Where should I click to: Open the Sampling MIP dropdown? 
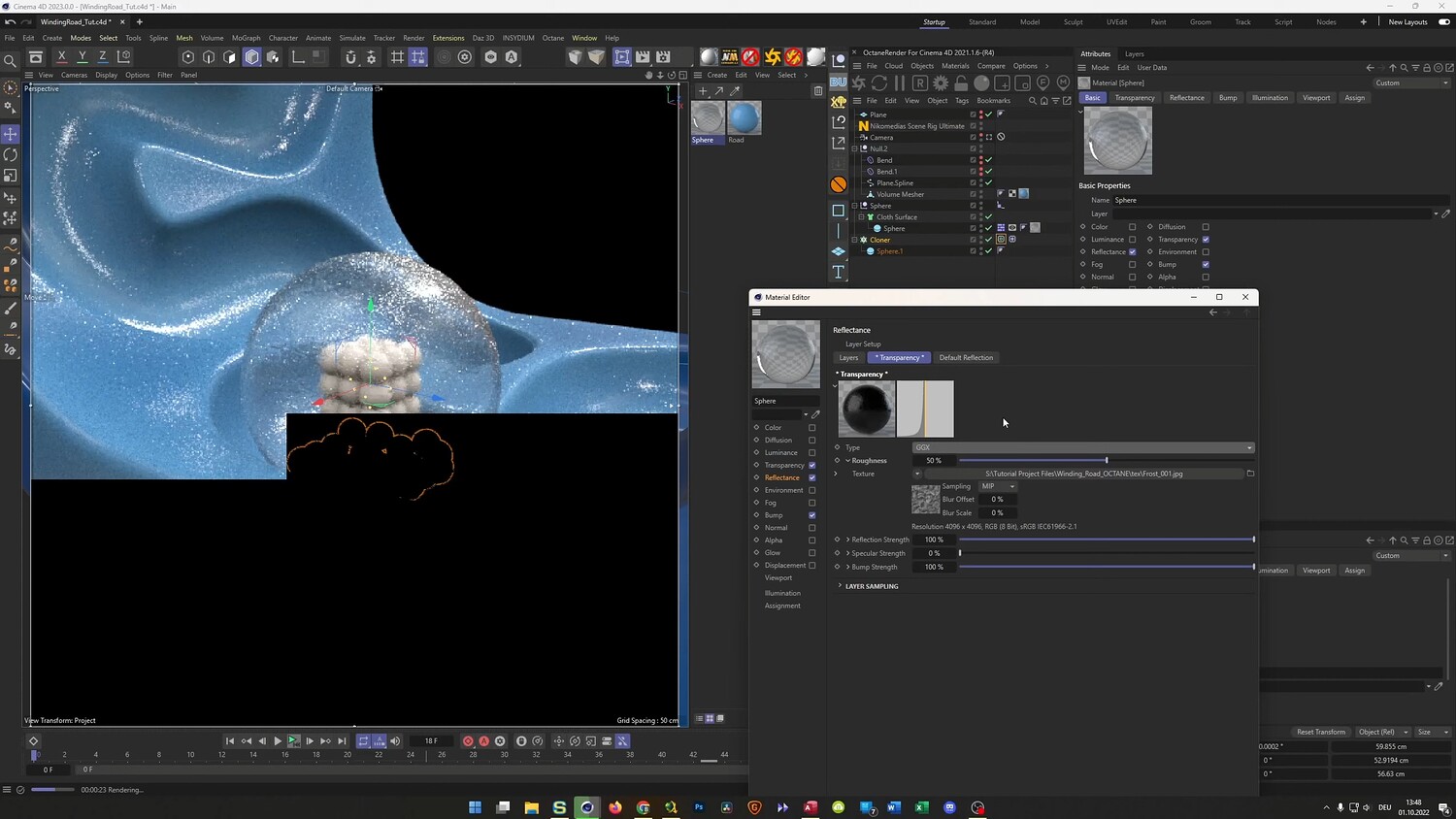(997, 486)
